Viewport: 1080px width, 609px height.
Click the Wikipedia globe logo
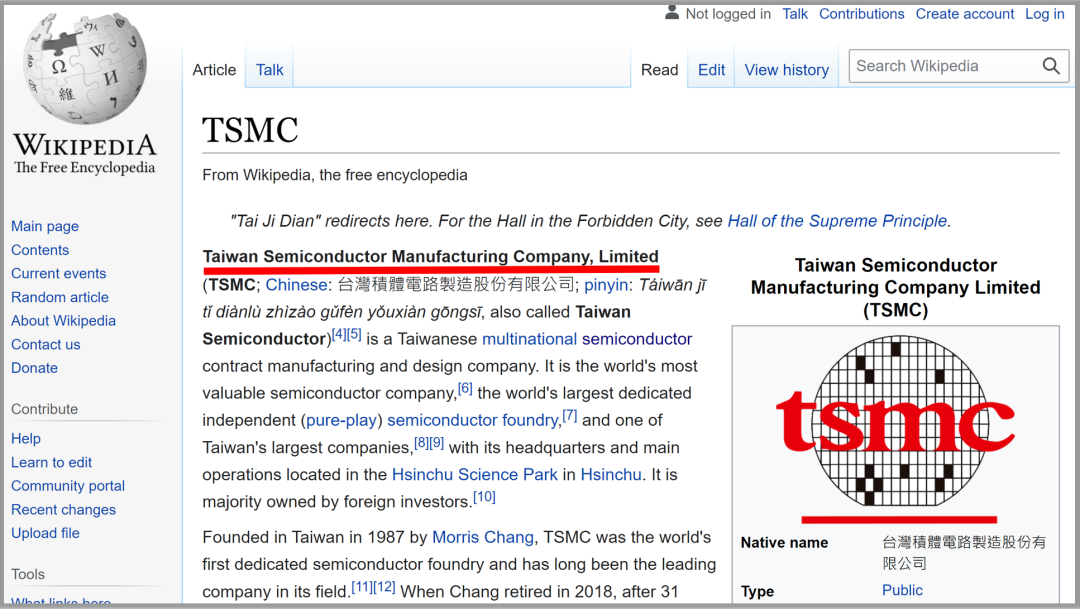pyautogui.click(x=85, y=69)
